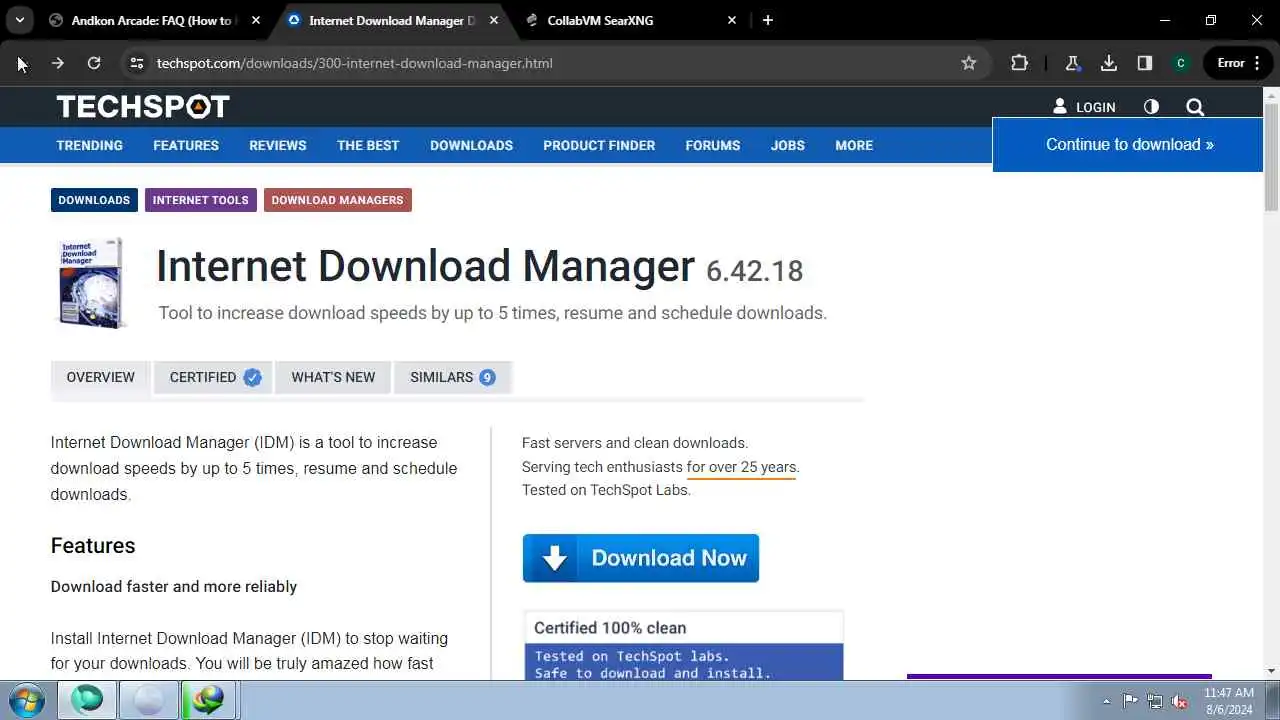Open the FEATURES nav menu
Screen dimensions: 1280x720
[186, 145]
